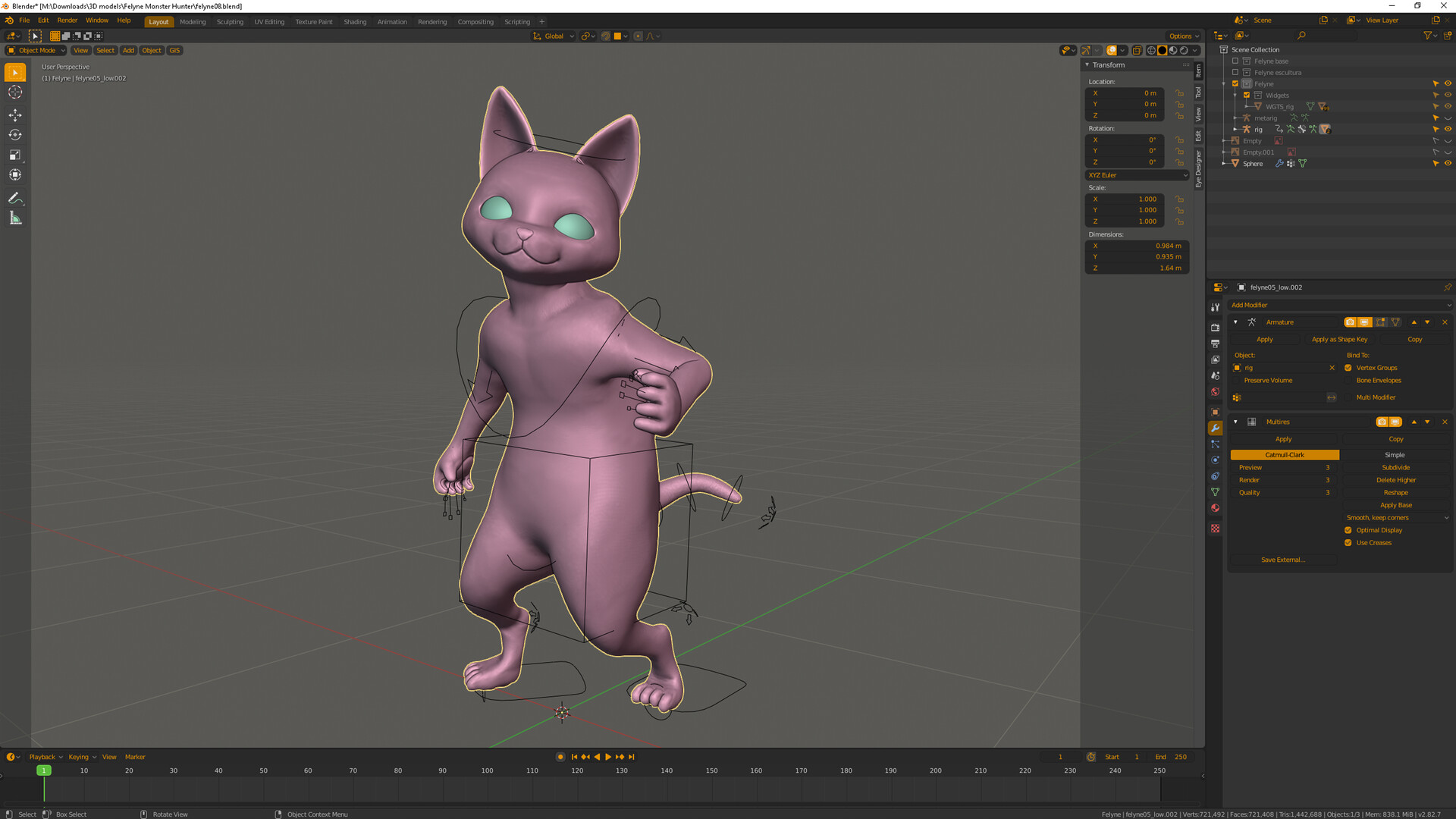Open the outliner filter dropdown
The height and width of the screenshot is (819, 1456).
coord(1429,36)
